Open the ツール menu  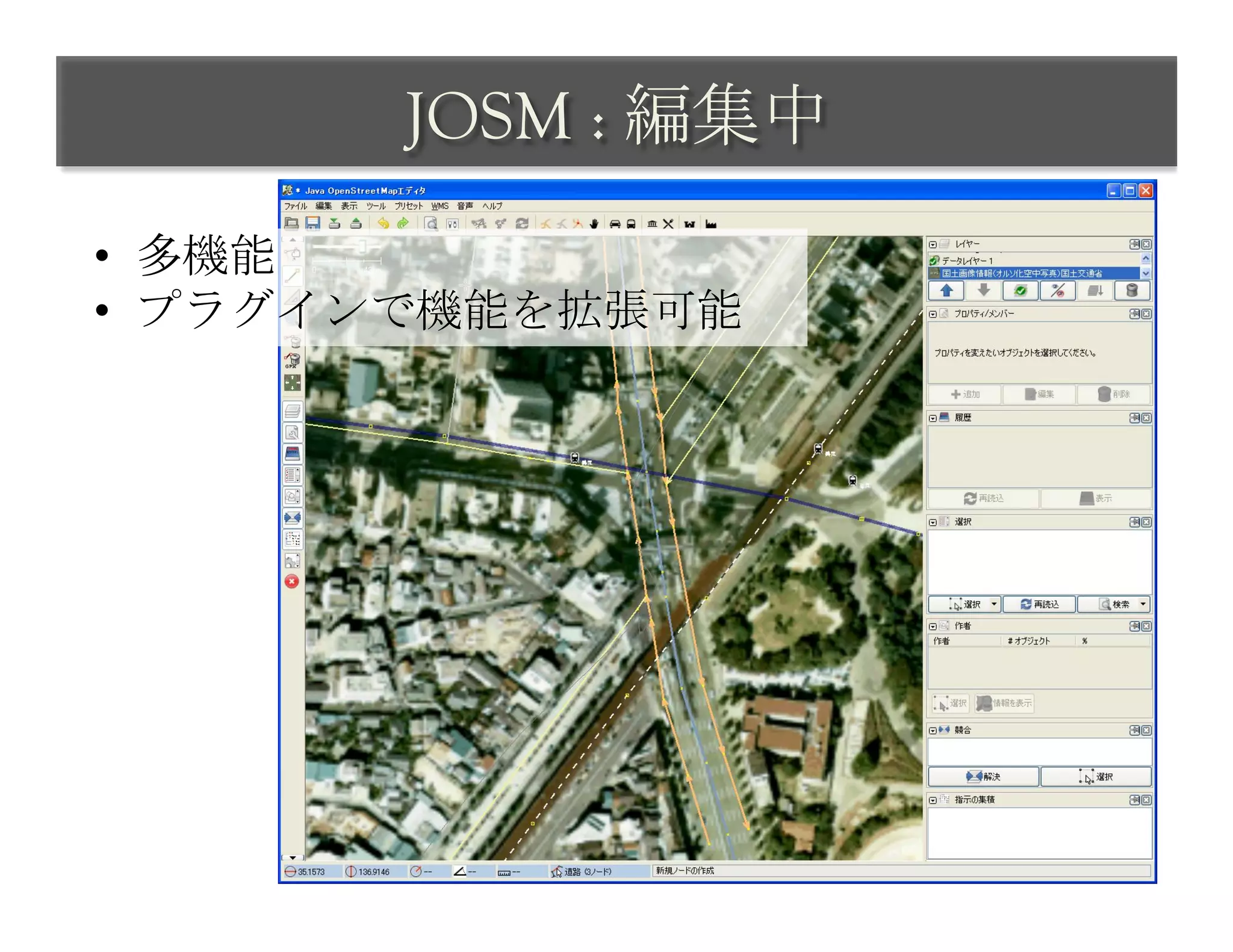pyautogui.click(x=376, y=206)
